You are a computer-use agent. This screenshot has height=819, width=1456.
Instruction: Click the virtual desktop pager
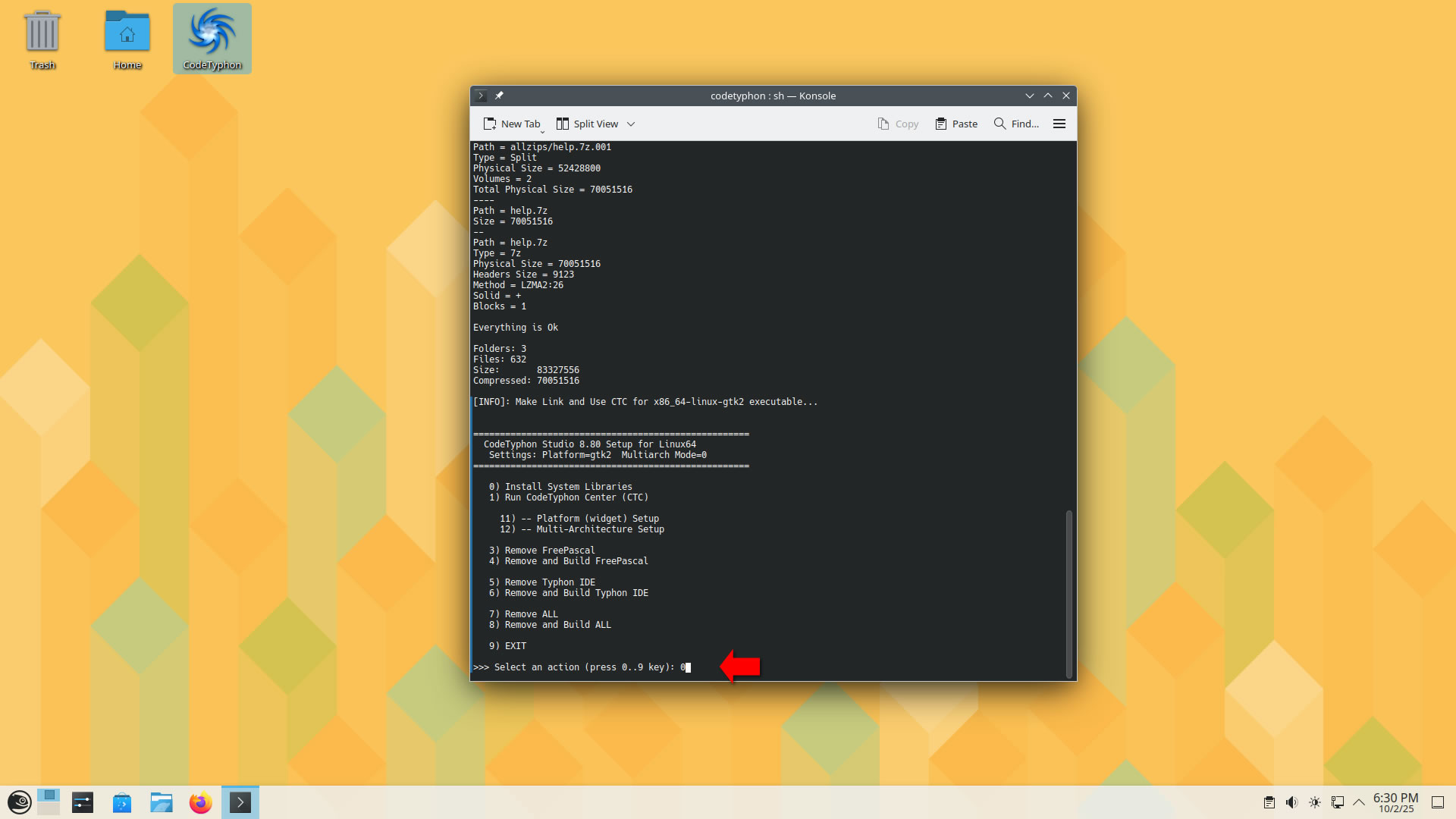click(49, 802)
